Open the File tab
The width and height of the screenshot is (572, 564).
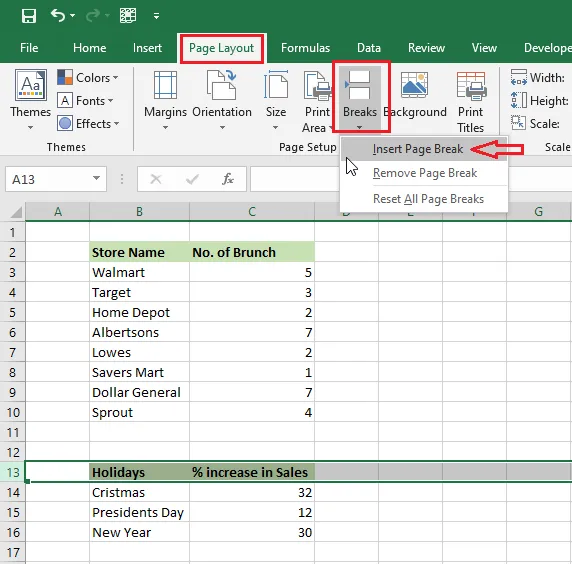[x=29, y=48]
